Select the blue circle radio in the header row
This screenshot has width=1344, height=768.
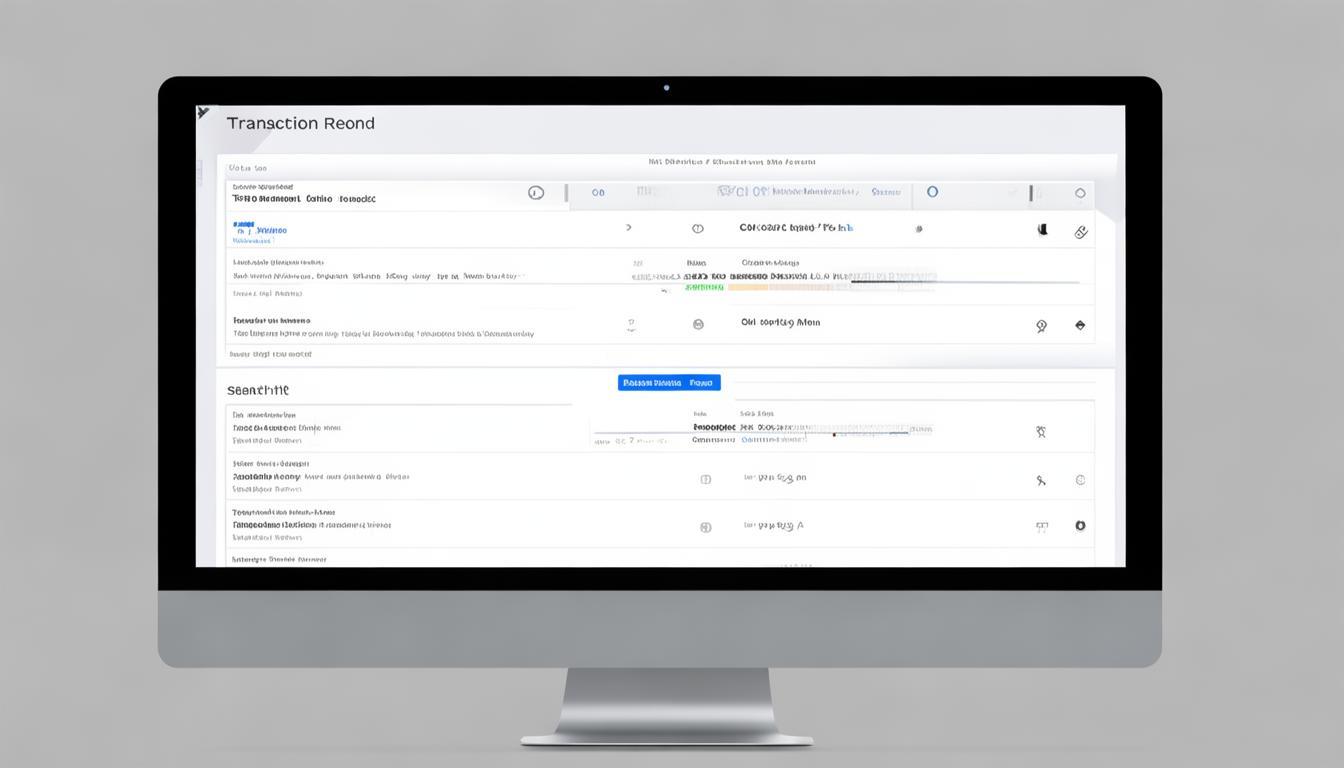[932, 192]
